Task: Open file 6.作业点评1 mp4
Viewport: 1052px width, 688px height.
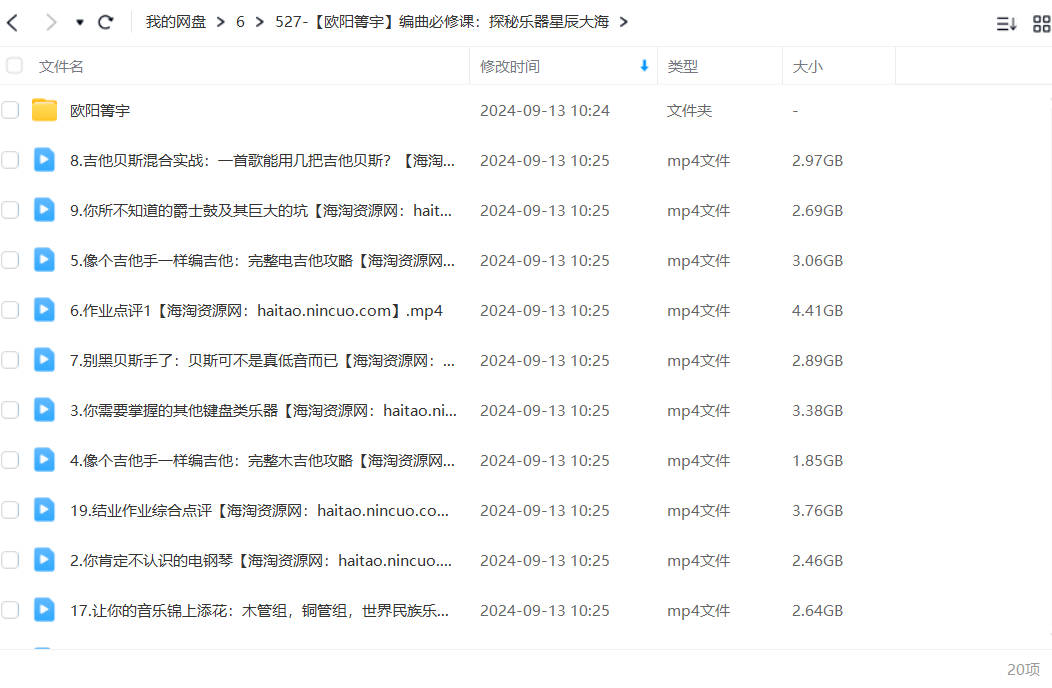Action: tap(256, 311)
